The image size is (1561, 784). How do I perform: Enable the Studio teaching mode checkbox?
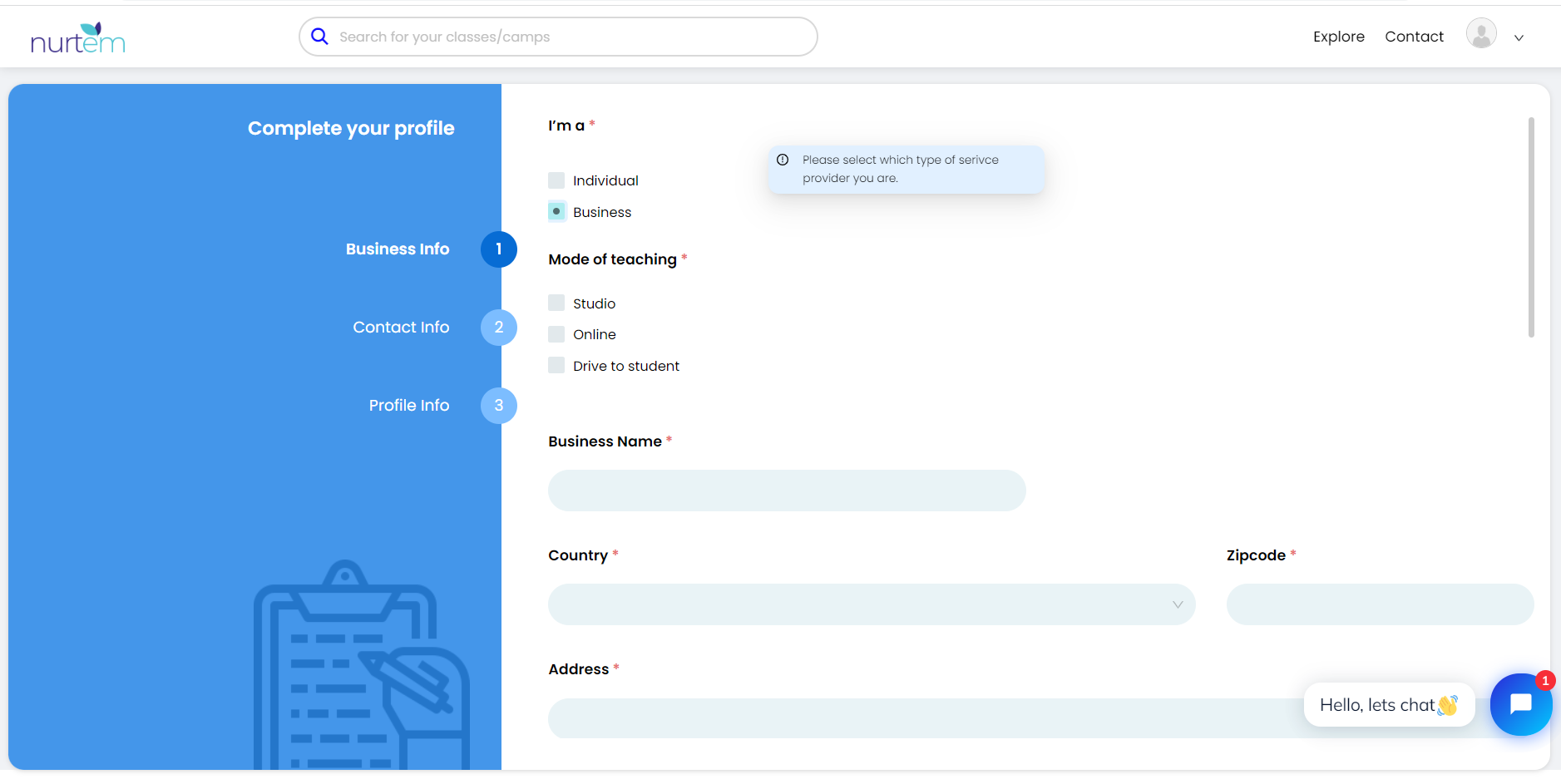(556, 303)
